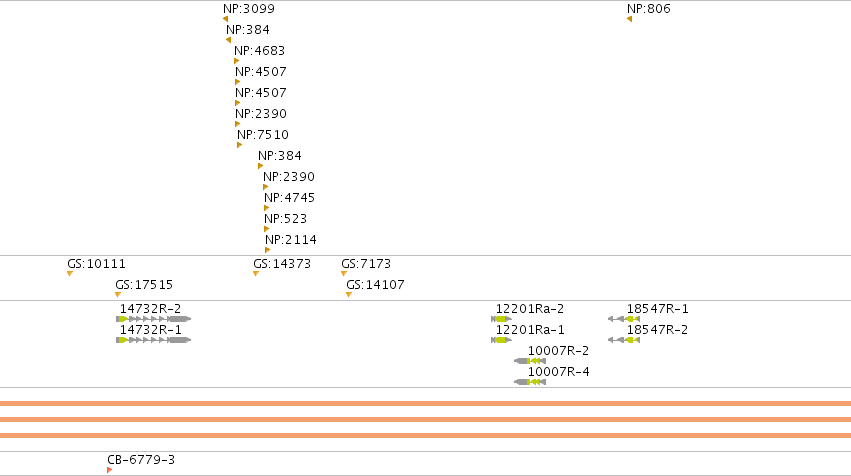Click the GS:10111 label
Screen dimensions: 851x476
click(97, 264)
